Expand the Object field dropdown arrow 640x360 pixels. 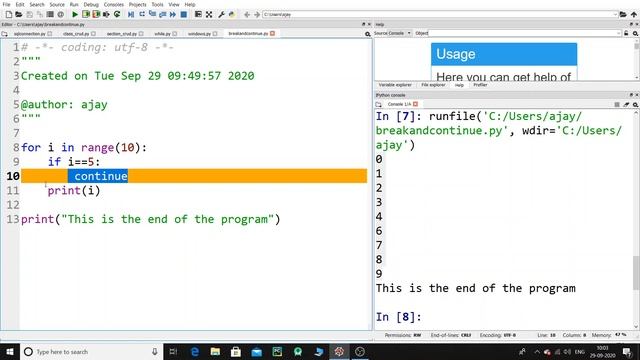(619, 33)
